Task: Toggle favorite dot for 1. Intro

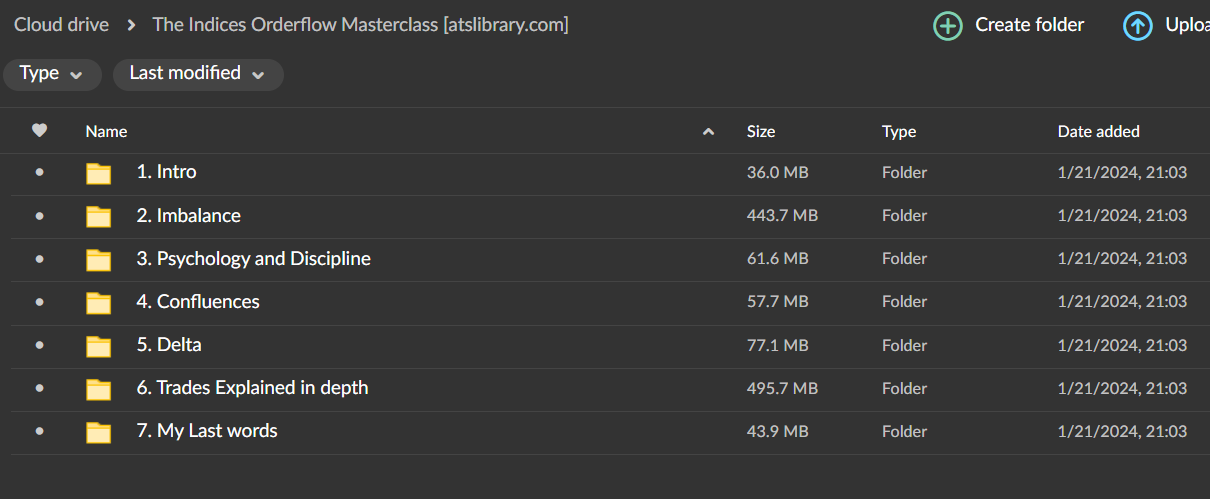Action: (40, 173)
